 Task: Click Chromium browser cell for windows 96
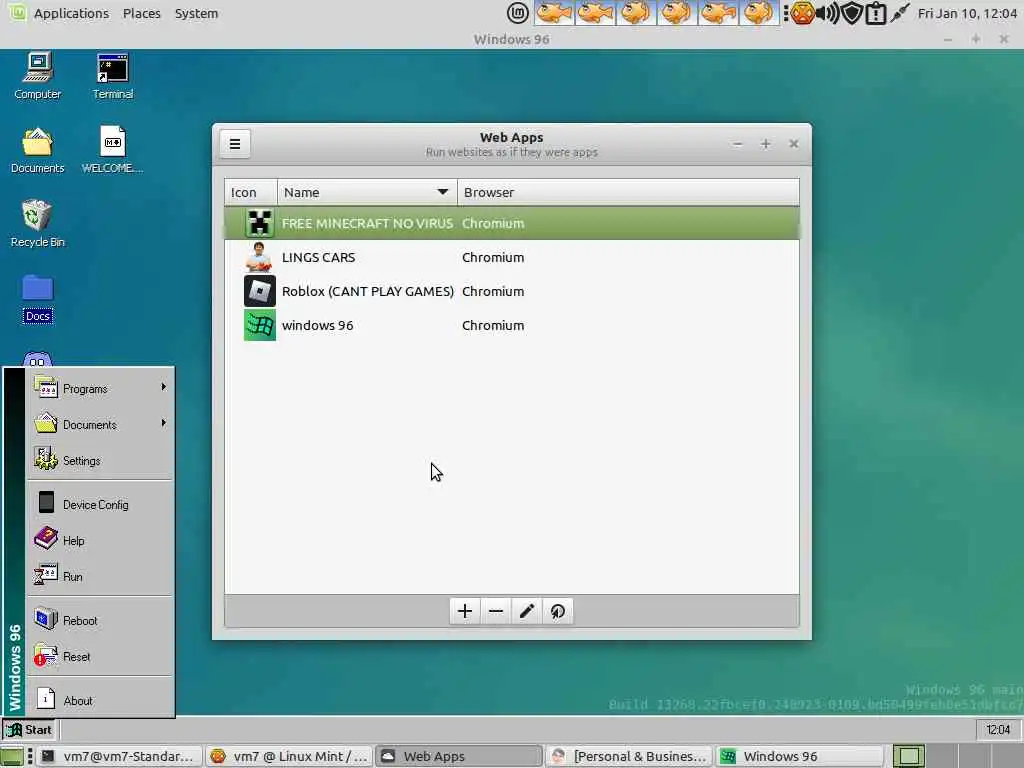pos(493,325)
